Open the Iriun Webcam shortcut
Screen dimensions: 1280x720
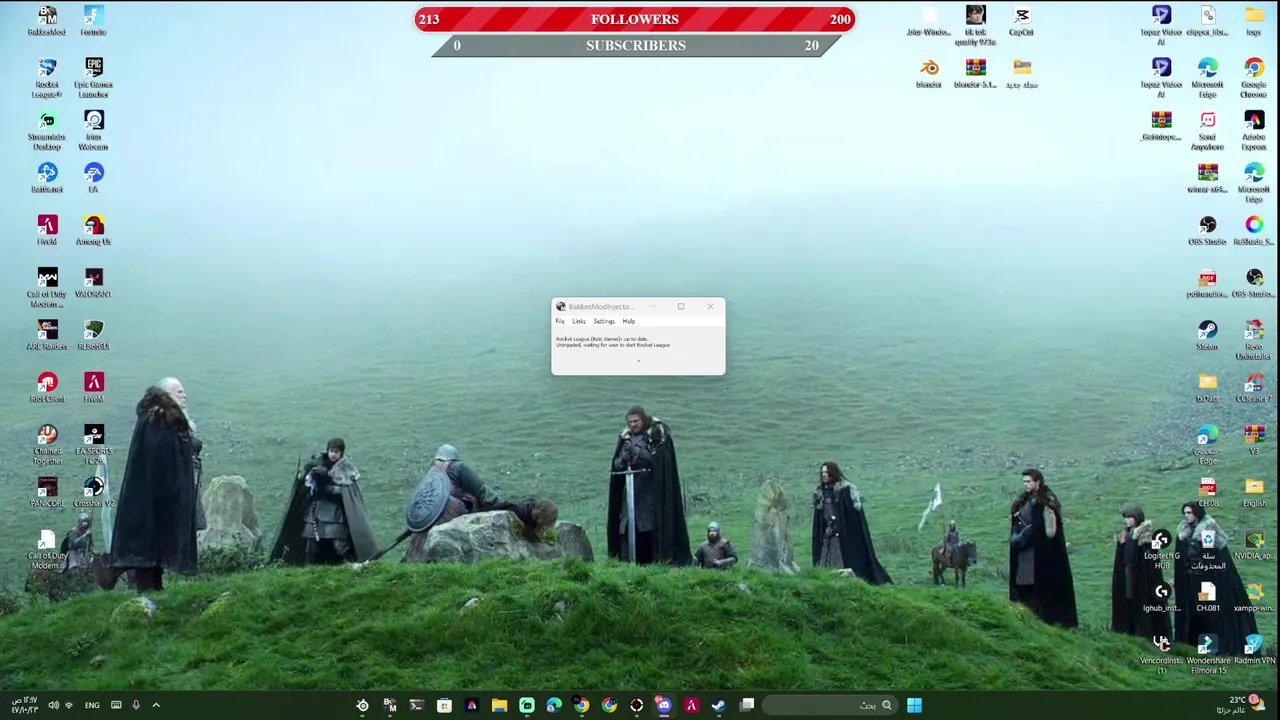93,130
